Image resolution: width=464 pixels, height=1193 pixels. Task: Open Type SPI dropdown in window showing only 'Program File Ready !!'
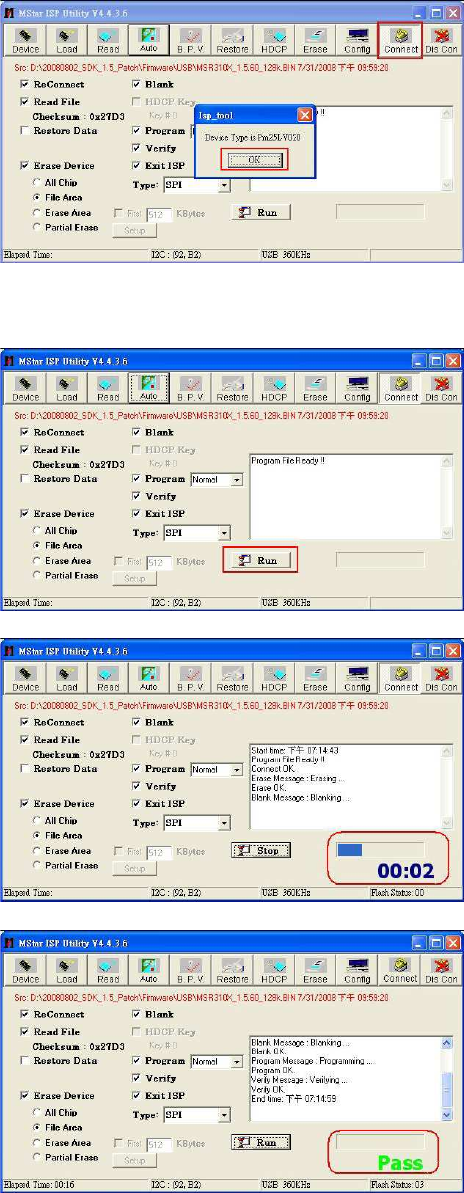(224, 533)
